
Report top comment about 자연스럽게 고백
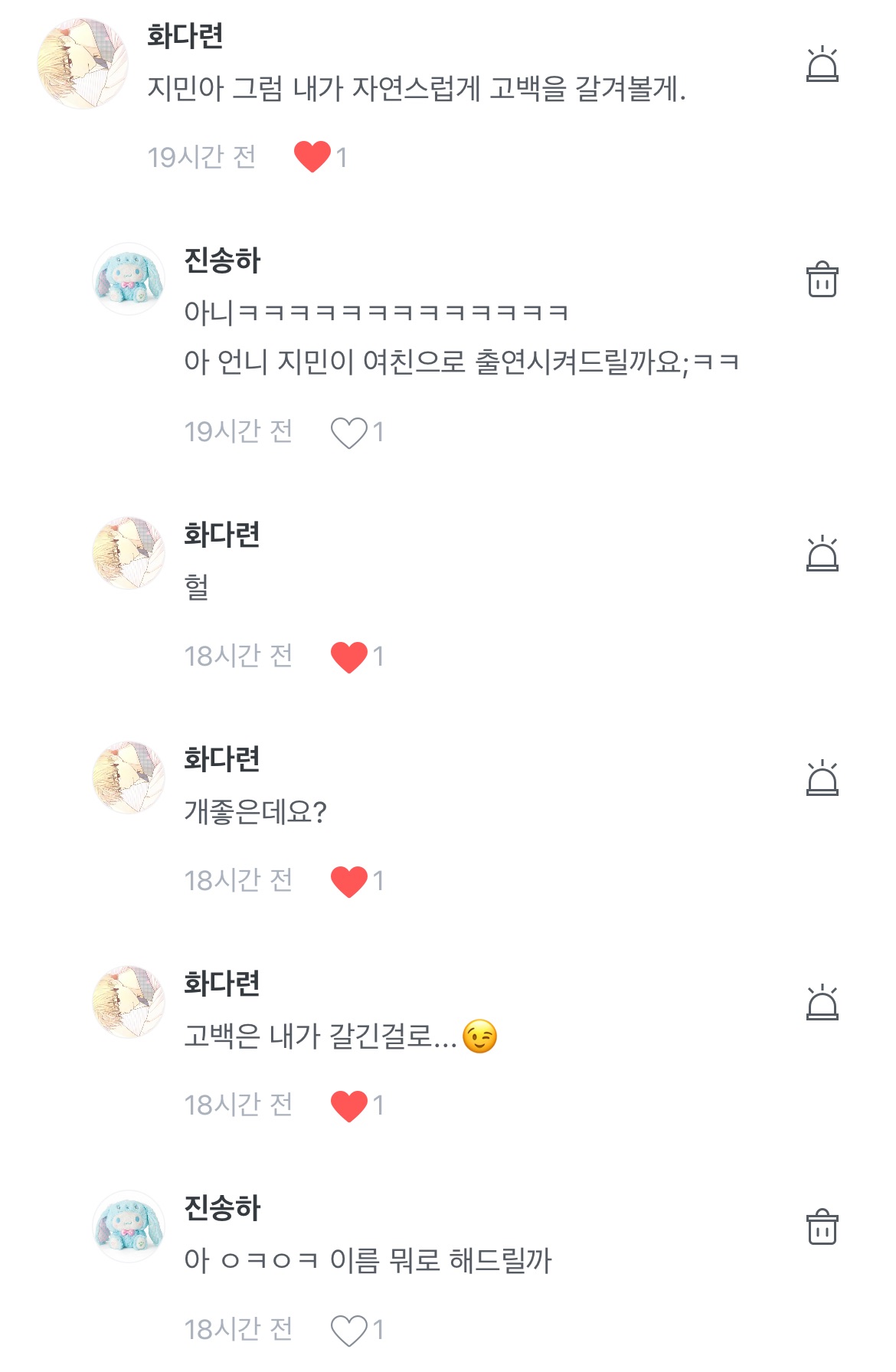(822, 64)
